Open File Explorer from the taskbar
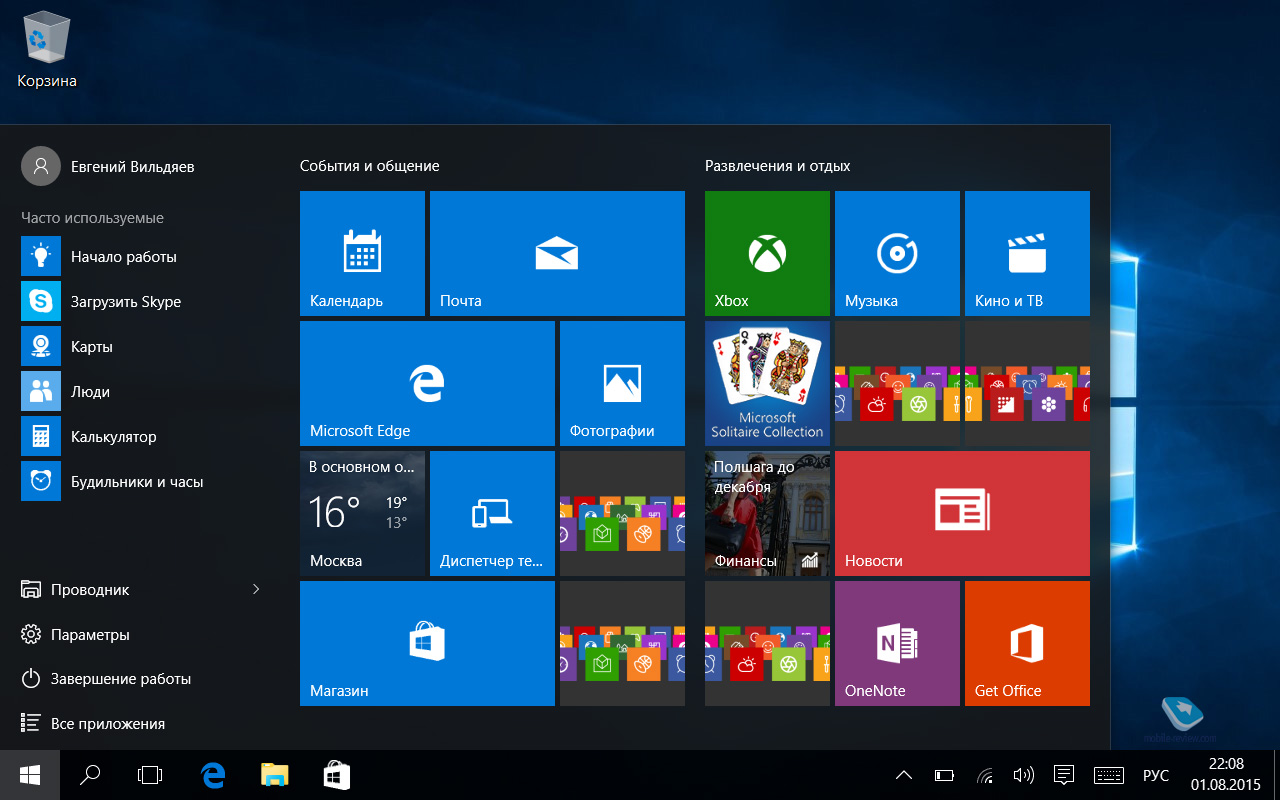Image resolution: width=1280 pixels, height=800 pixels. pyautogui.click(x=274, y=775)
